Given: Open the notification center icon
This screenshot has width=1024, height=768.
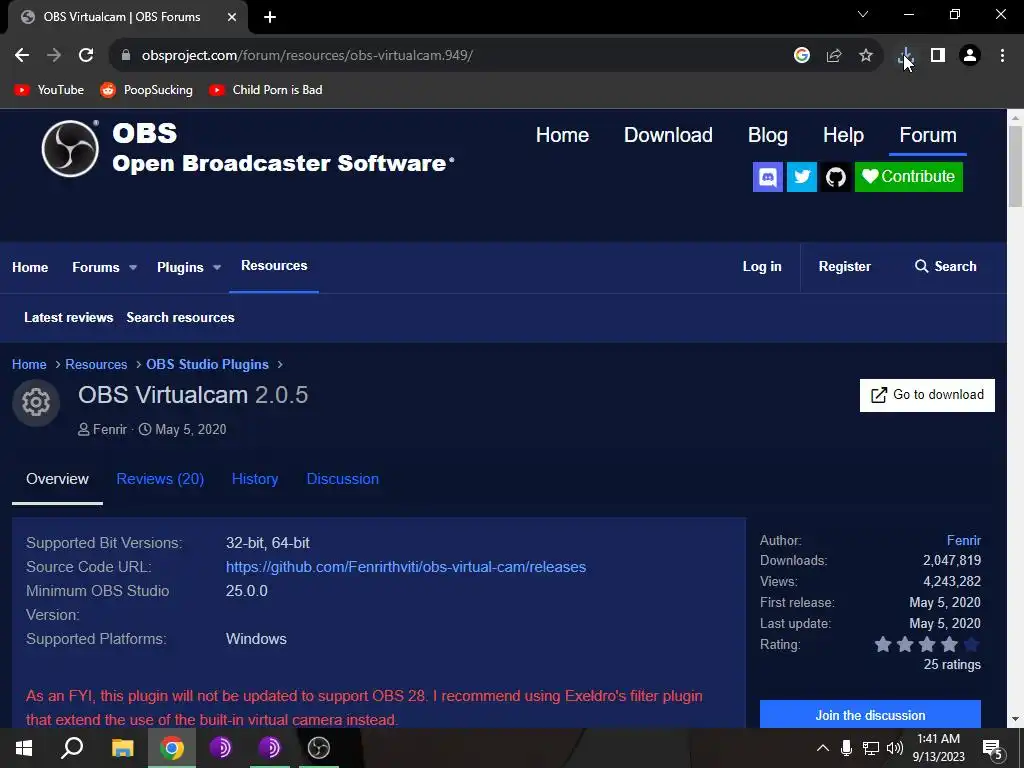Looking at the screenshot, I should point(993,749).
